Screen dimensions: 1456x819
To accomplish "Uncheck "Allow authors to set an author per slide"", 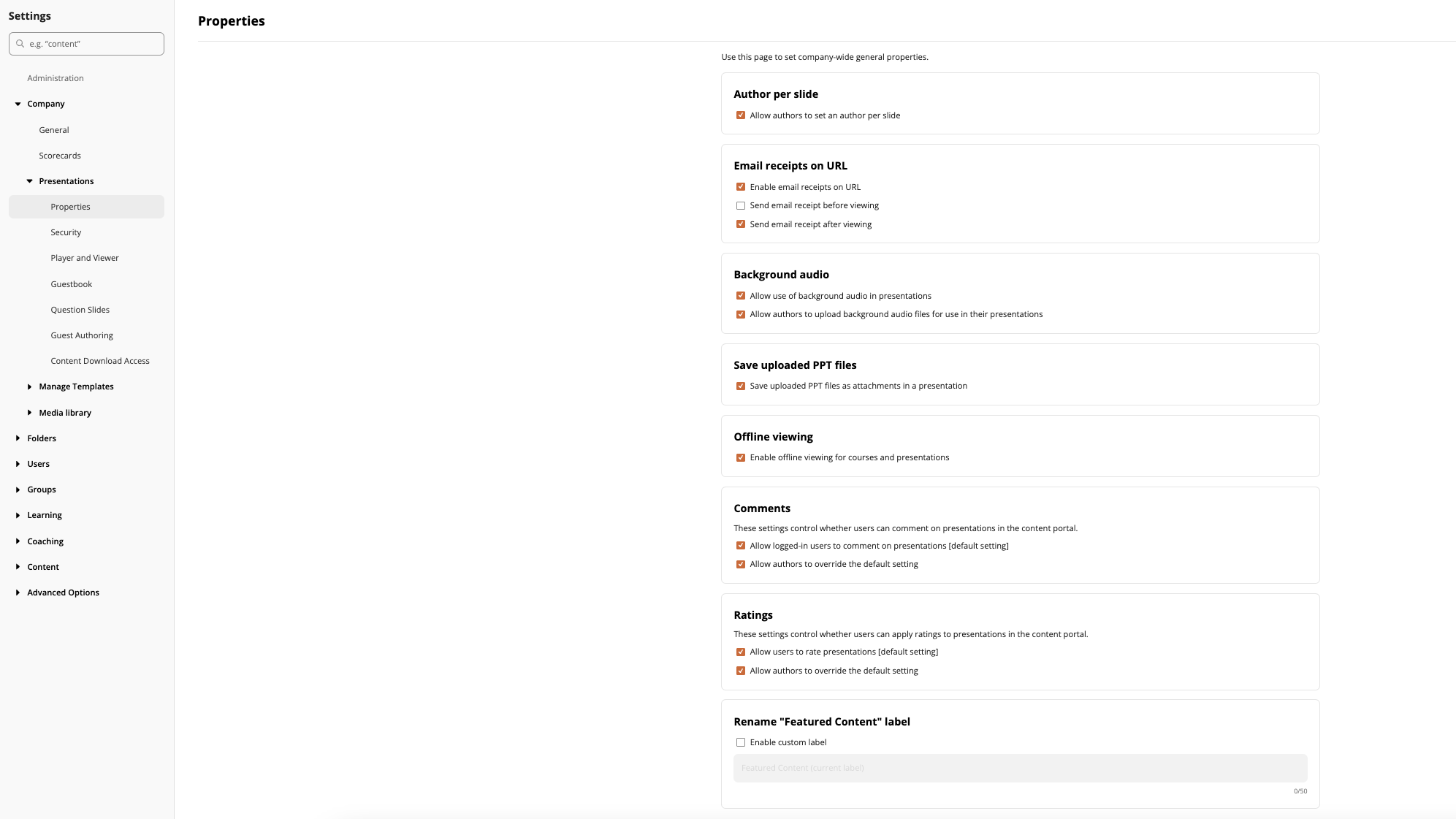I will (740, 115).
